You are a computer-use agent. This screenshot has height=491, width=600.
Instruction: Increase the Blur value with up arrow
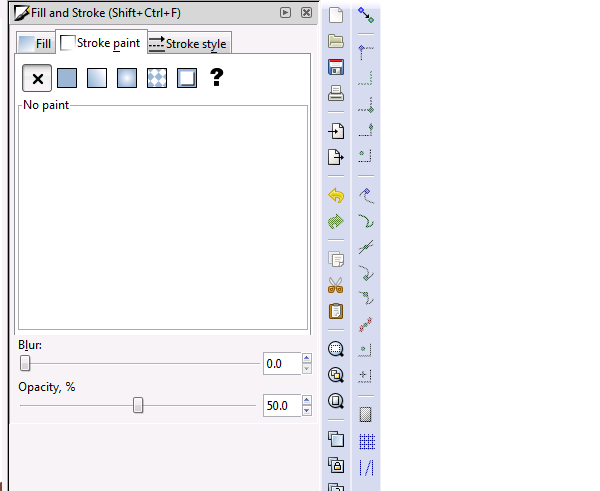click(307, 359)
